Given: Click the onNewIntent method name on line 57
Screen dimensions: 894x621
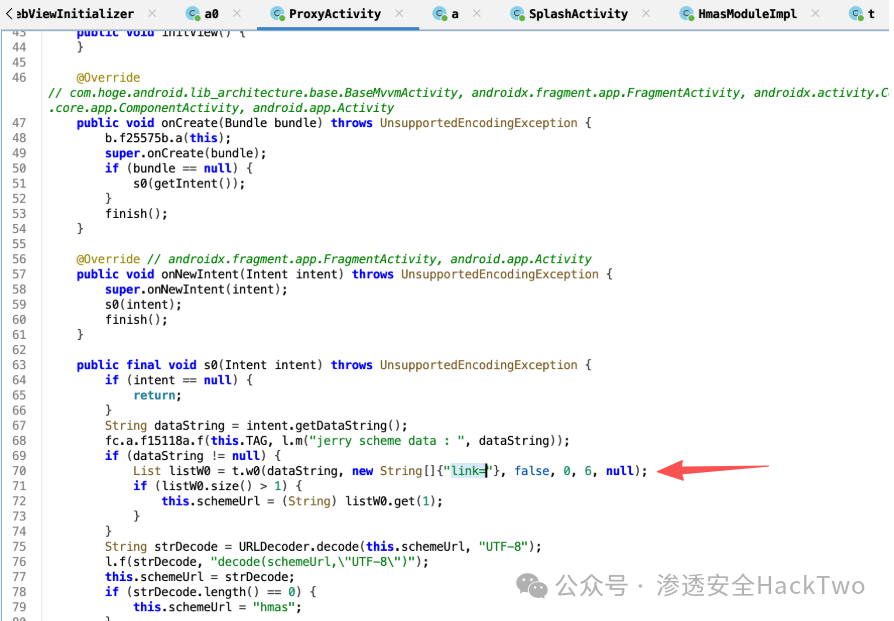Looking at the screenshot, I should [x=200, y=274].
